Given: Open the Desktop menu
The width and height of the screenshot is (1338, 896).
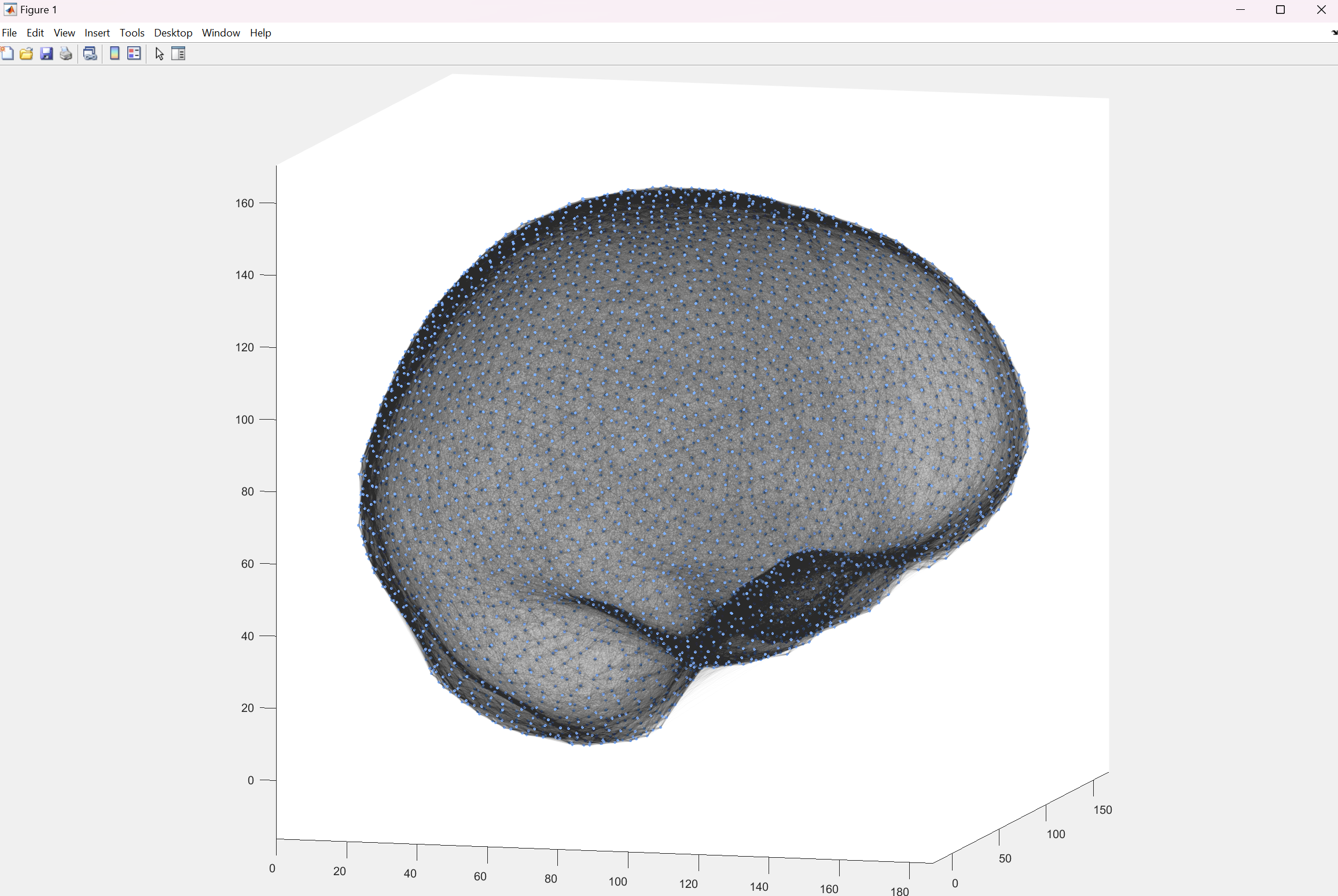Looking at the screenshot, I should pyautogui.click(x=172, y=33).
